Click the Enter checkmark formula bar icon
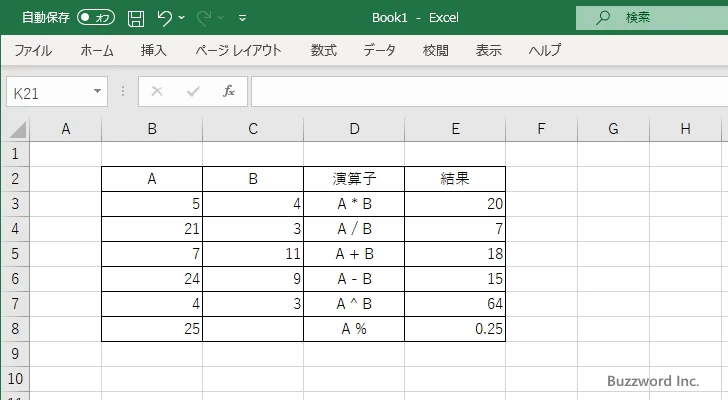728x400 pixels. [x=193, y=91]
